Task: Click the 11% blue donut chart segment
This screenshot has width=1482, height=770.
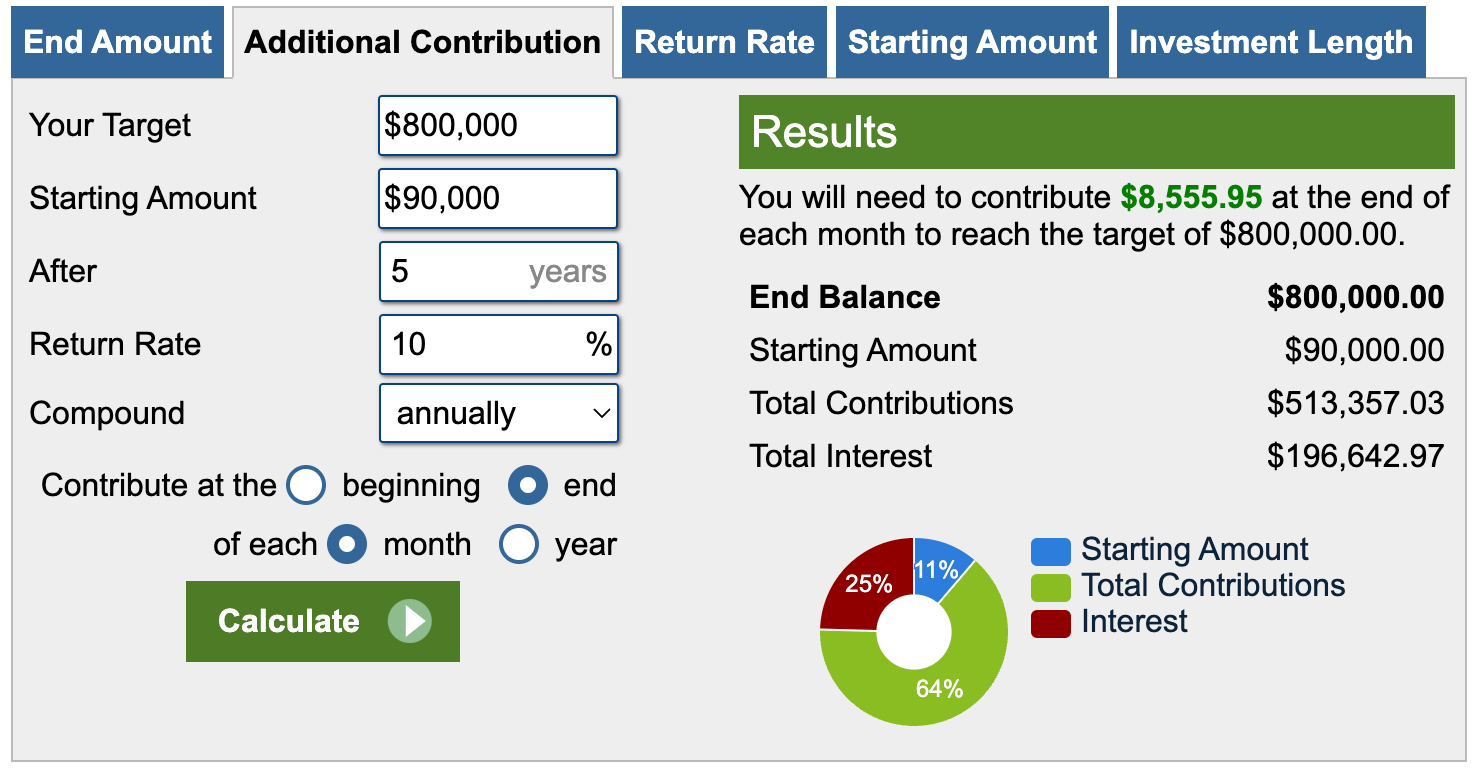Action: pyautogui.click(x=938, y=568)
